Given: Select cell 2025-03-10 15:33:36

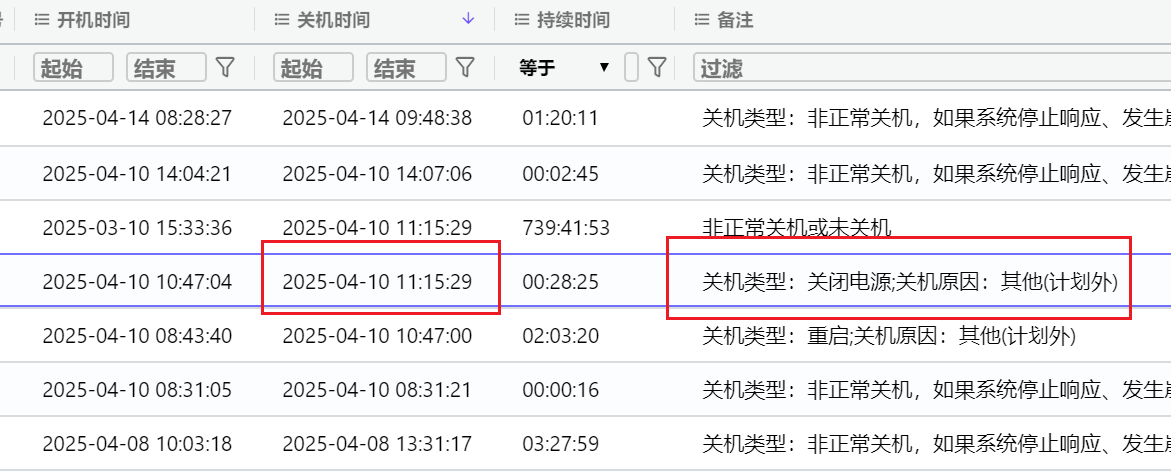Looking at the screenshot, I should point(137,228).
